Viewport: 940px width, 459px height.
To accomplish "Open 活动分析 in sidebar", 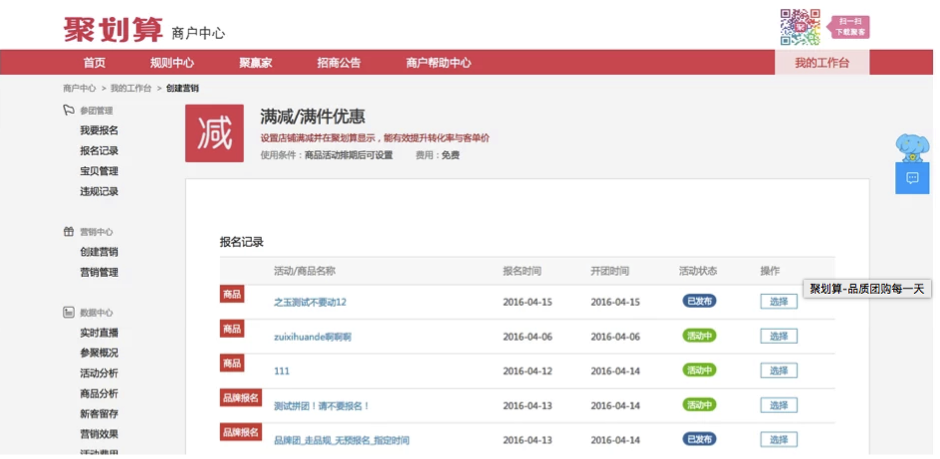I will click(x=99, y=373).
